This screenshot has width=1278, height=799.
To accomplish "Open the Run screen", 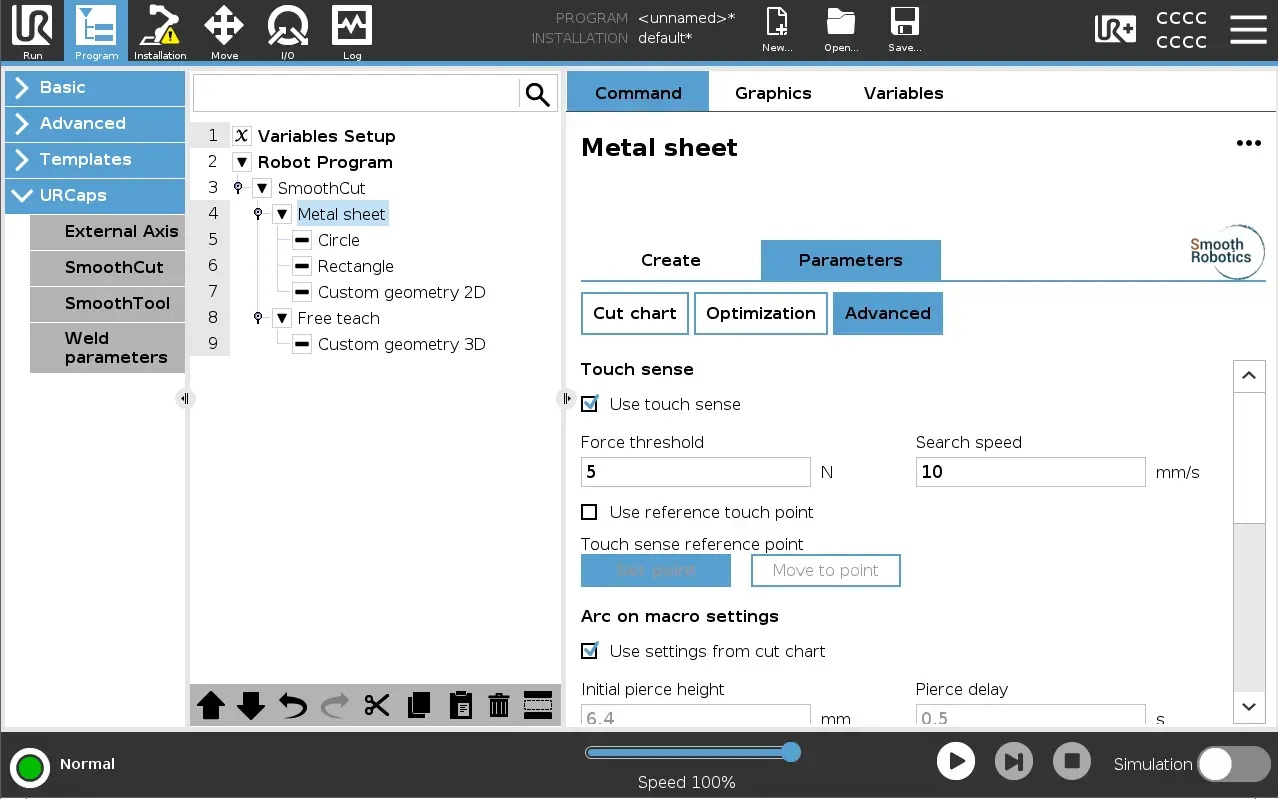I will pos(32,31).
